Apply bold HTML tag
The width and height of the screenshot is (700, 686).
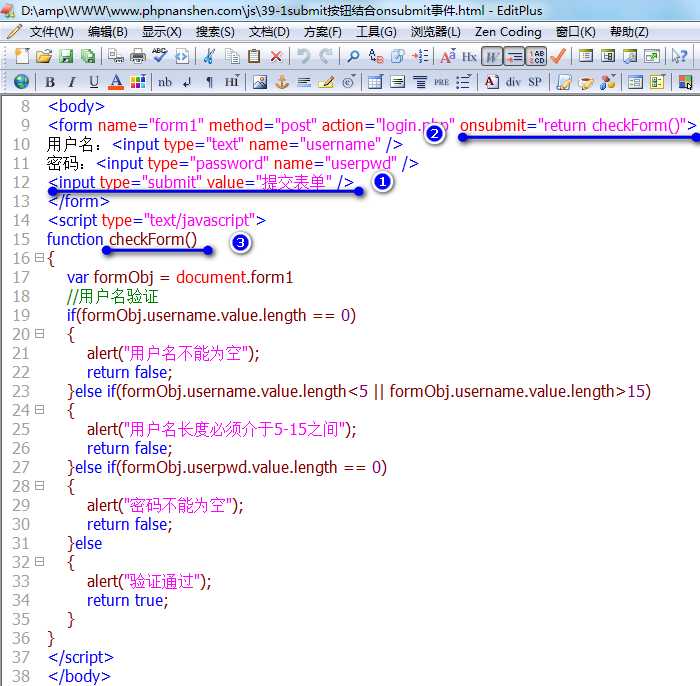[50, 82]
